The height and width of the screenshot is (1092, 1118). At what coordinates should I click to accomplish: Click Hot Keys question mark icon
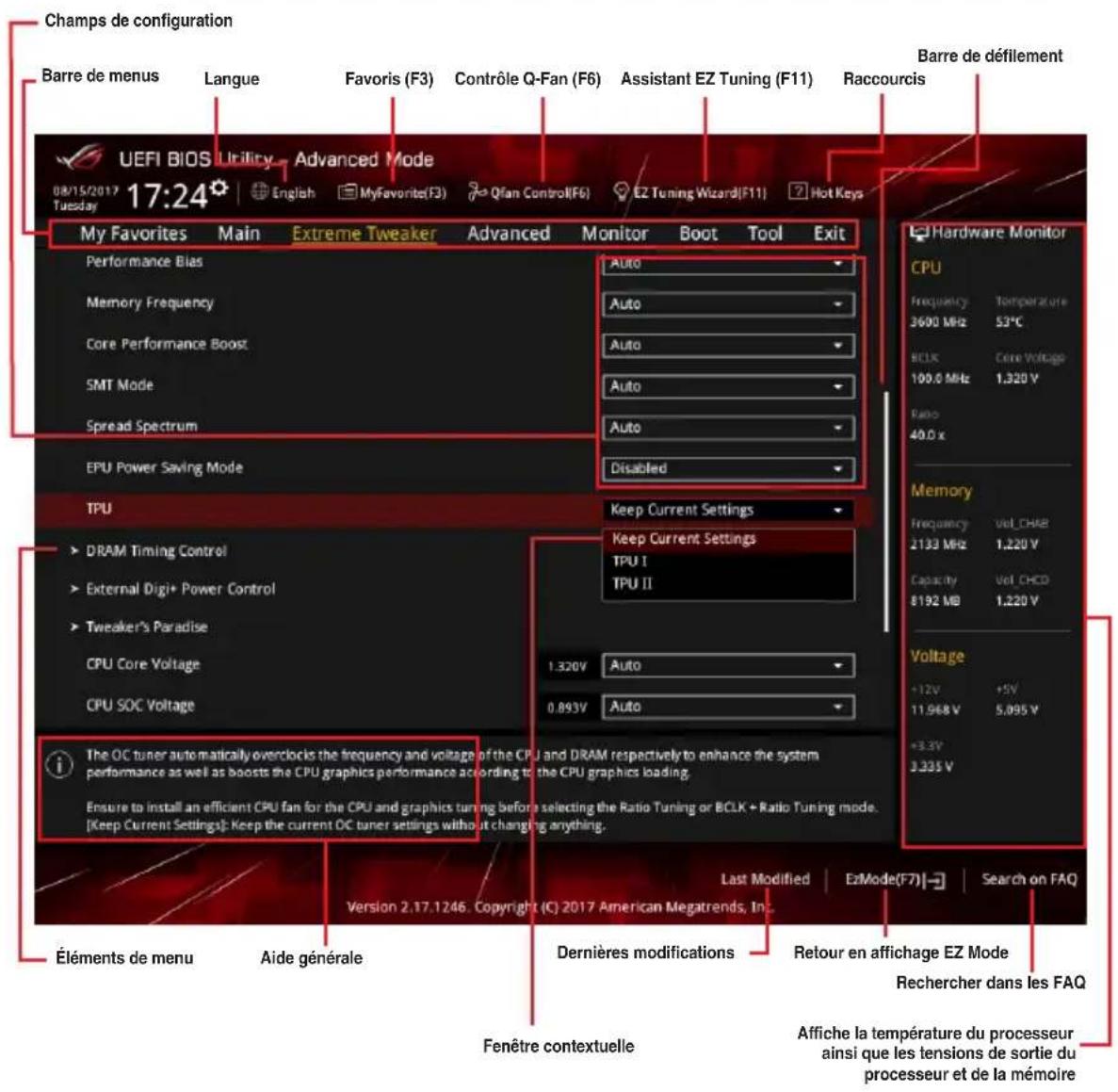pyautogui.click(x=797, y=191)
